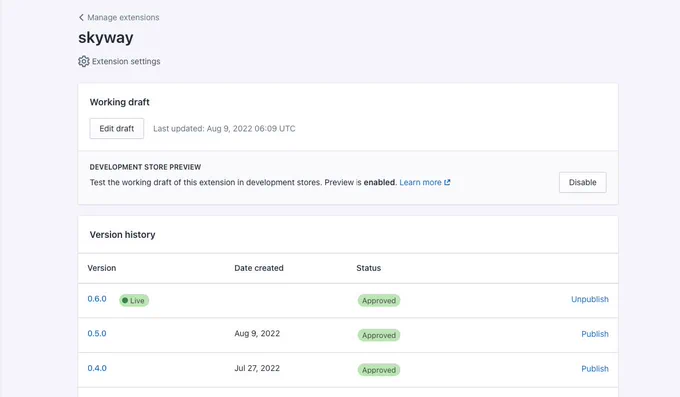
Task: Click the Last updated timestamp text
Action: coord(224,128)
